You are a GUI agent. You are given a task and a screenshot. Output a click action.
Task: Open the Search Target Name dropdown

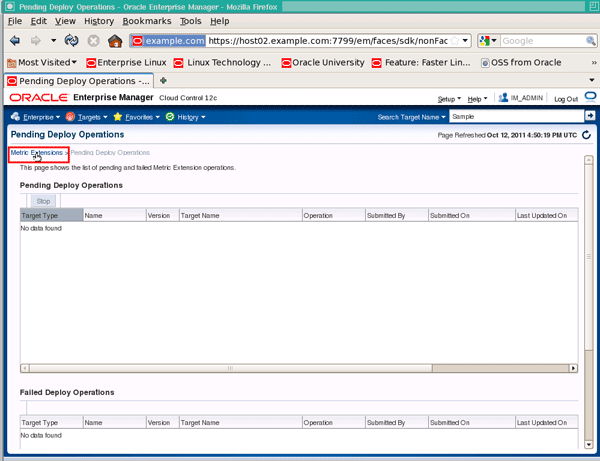(x=411, y=117)
